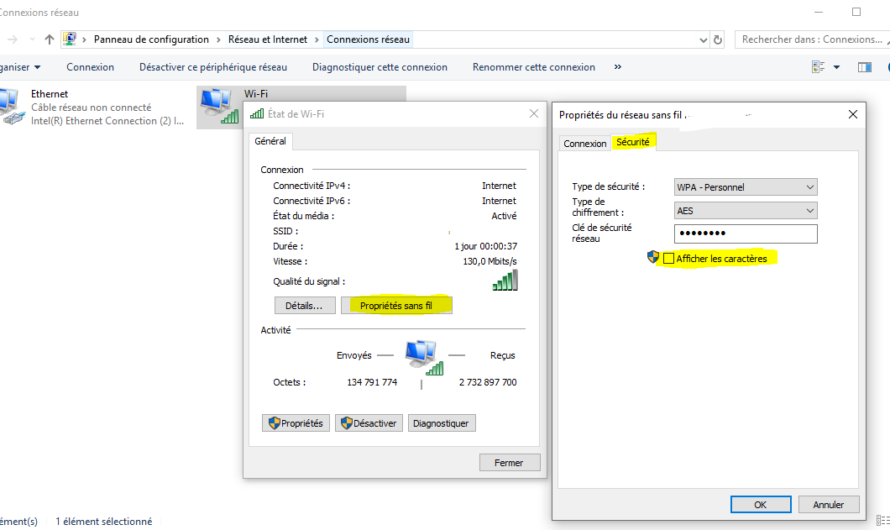890x530 pixels.
Task: Open the Organiser menu dropdown
Action: (20, 67)
